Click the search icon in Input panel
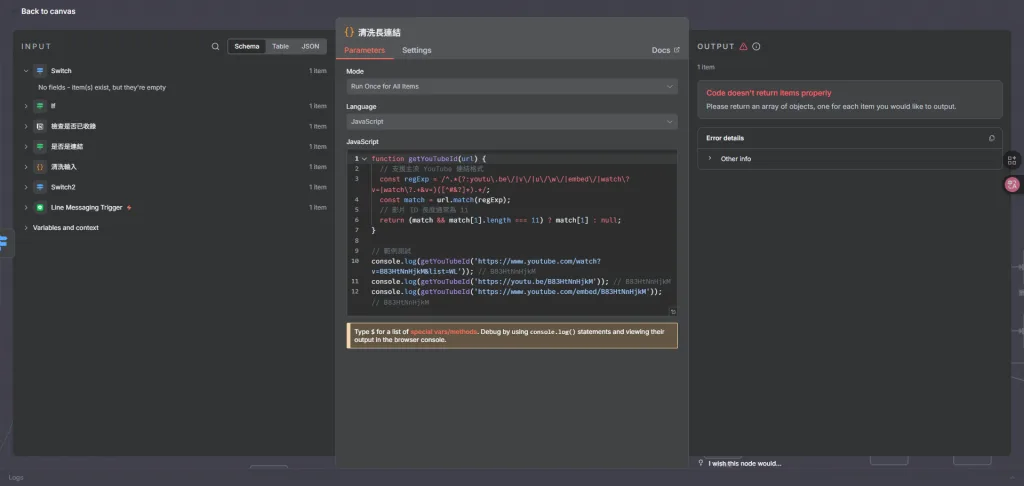The image size is (1024, 486). click(x=216, y=46)
